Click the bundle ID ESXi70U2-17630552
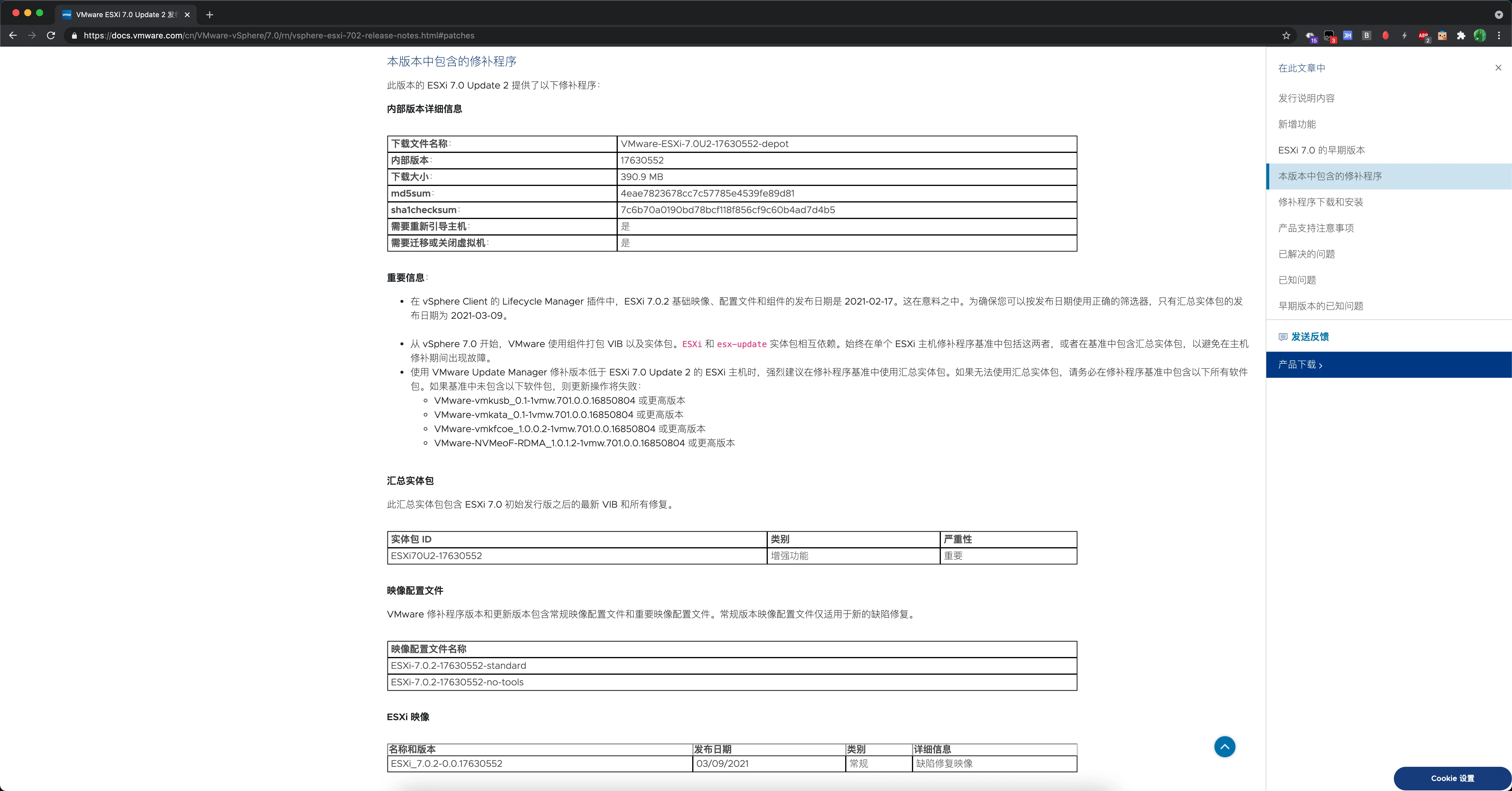 (x=436, y=556)
